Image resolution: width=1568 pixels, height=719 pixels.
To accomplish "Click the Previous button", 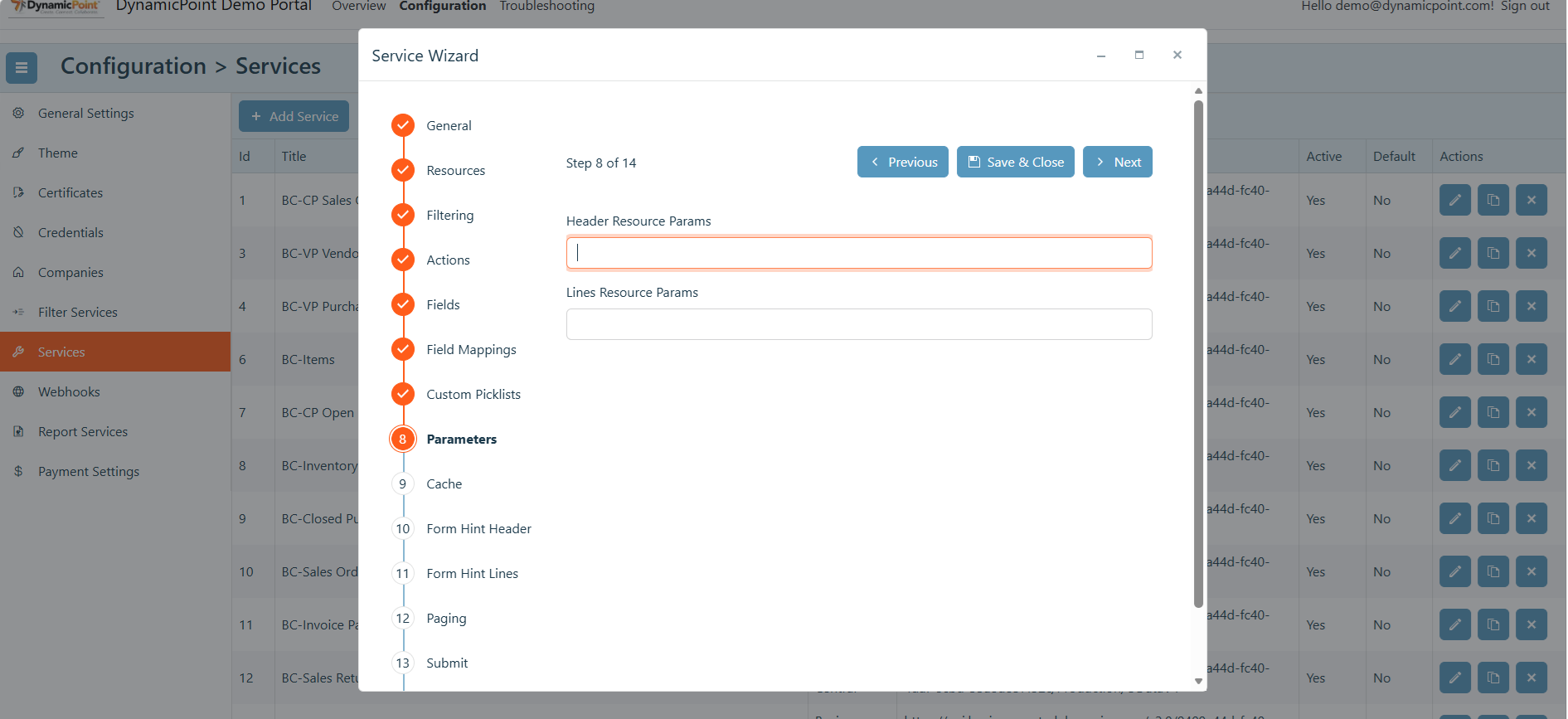I will pos(903,162).
